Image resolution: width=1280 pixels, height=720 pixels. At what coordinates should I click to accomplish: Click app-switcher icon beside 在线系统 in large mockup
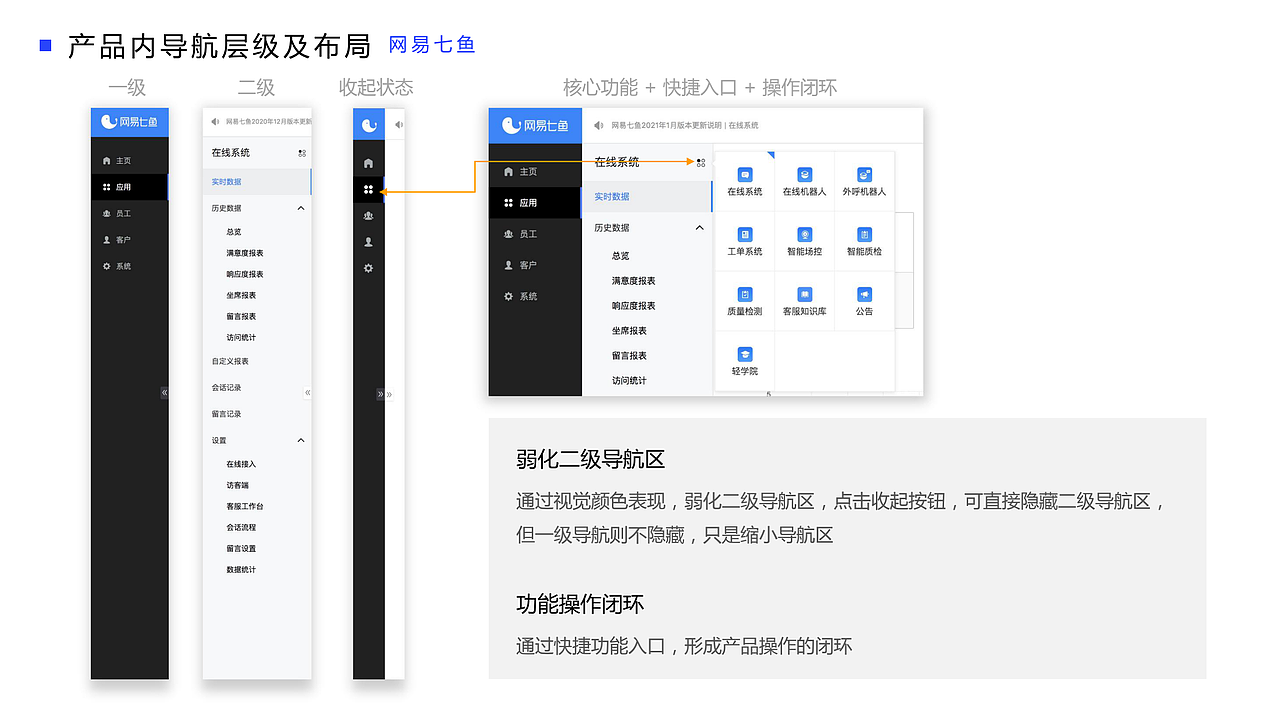(701, 162)
